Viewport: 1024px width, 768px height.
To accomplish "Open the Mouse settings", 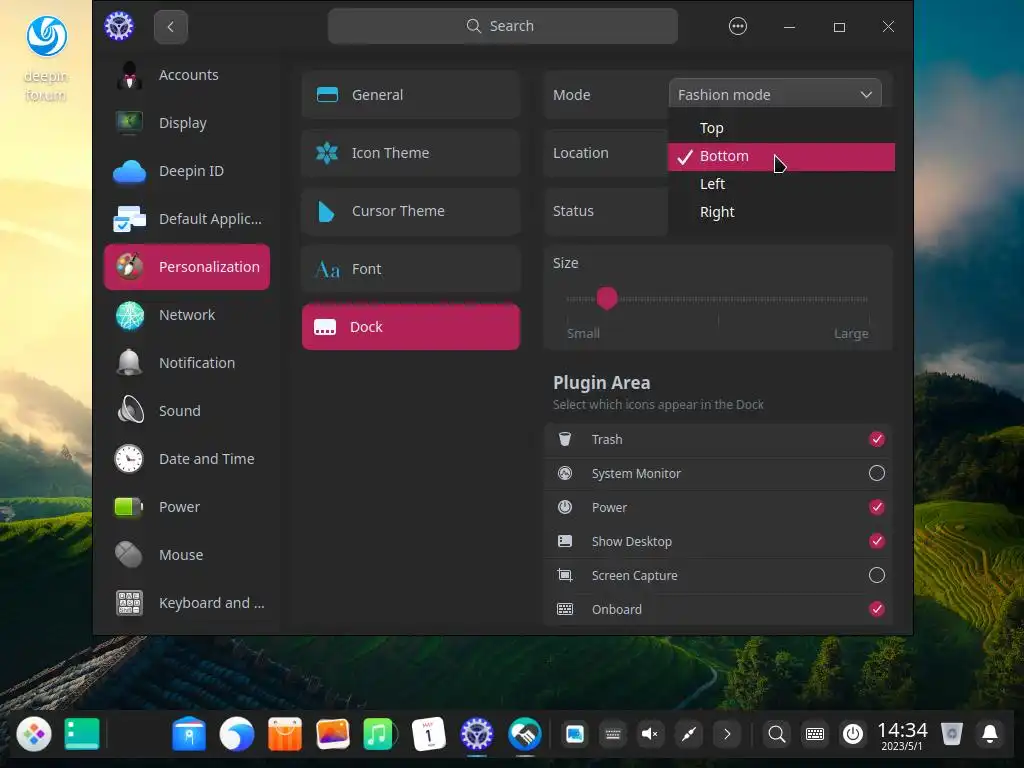I will tap(187, 554).
